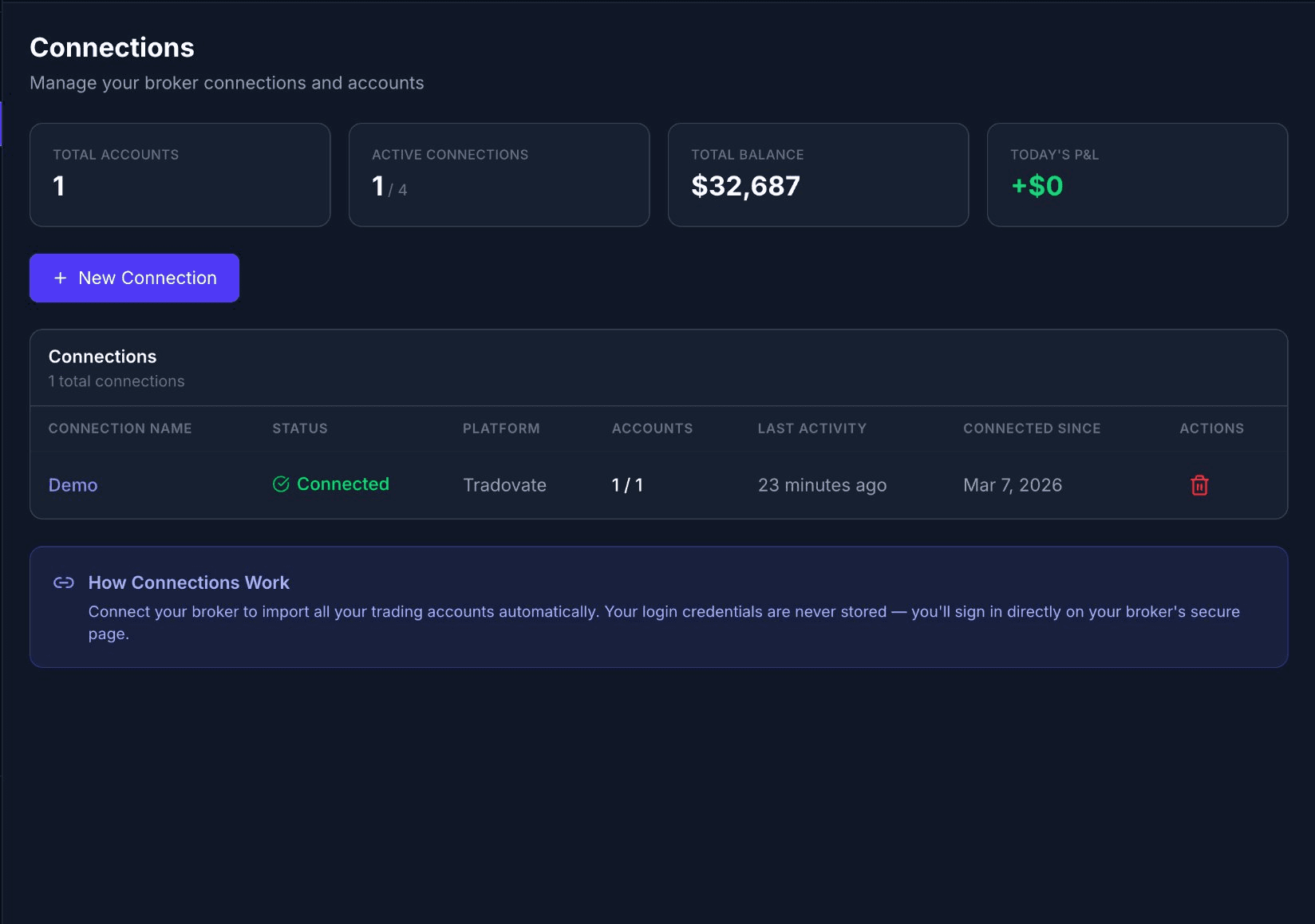Click the red trash icon for Demo
Image resolution: width=1315 pixels, height=924 pixels.
[x=1199, y=485]
